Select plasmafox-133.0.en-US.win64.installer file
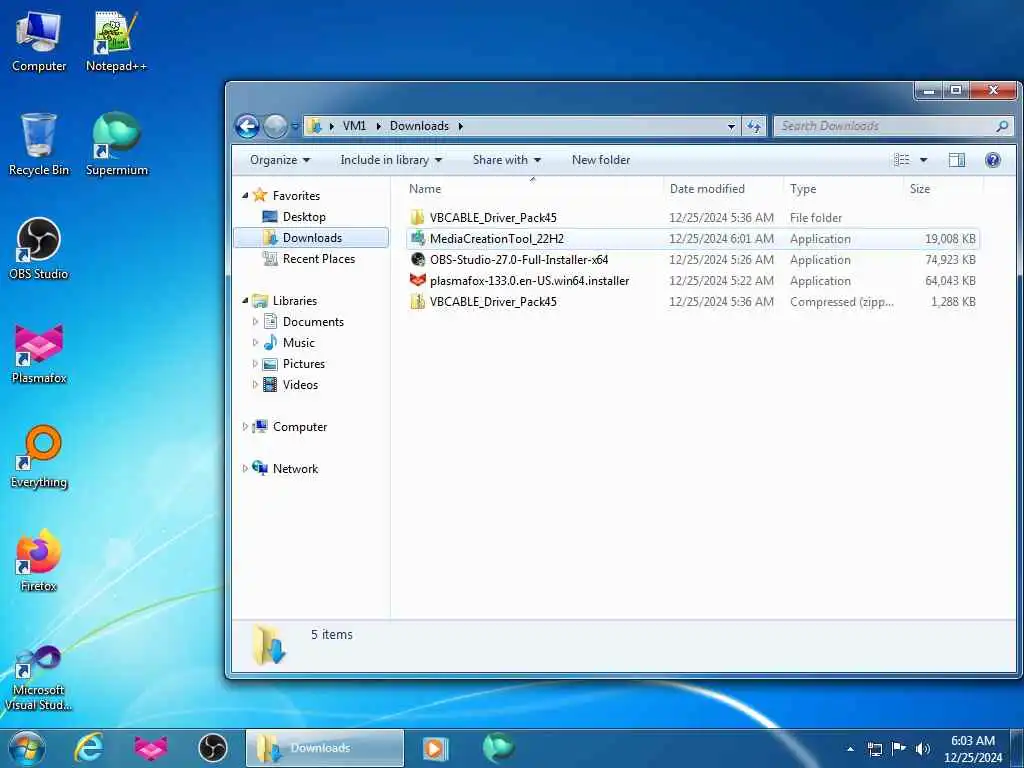 coord(692,281)
